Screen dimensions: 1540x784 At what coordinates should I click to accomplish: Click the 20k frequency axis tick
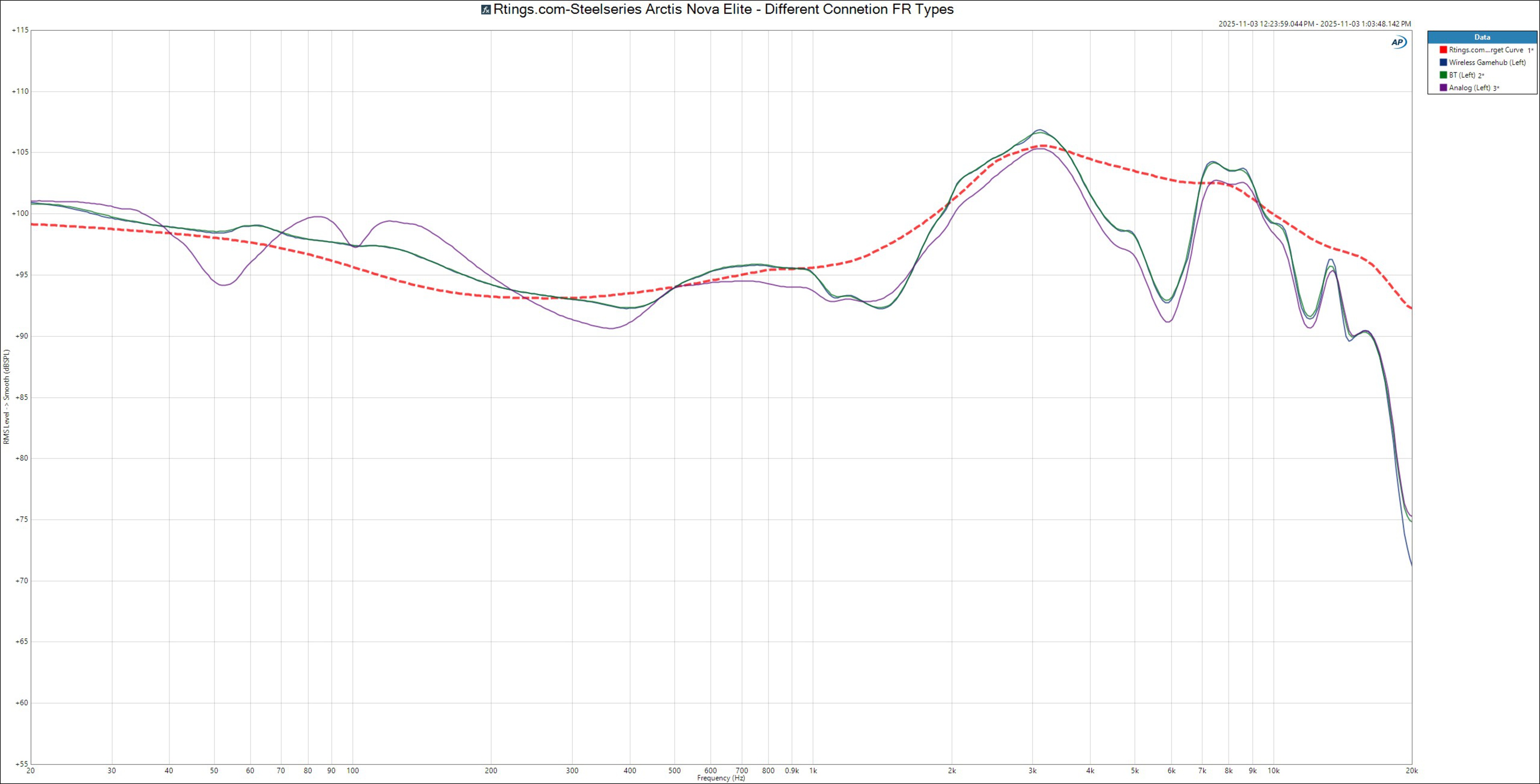(1412, 771)
